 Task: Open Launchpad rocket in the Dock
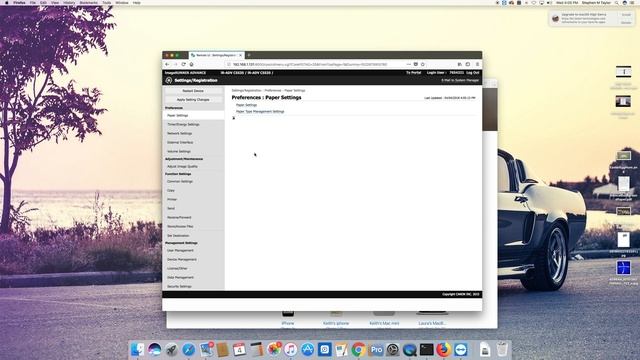pyautogui.click(x=171, y=349)
